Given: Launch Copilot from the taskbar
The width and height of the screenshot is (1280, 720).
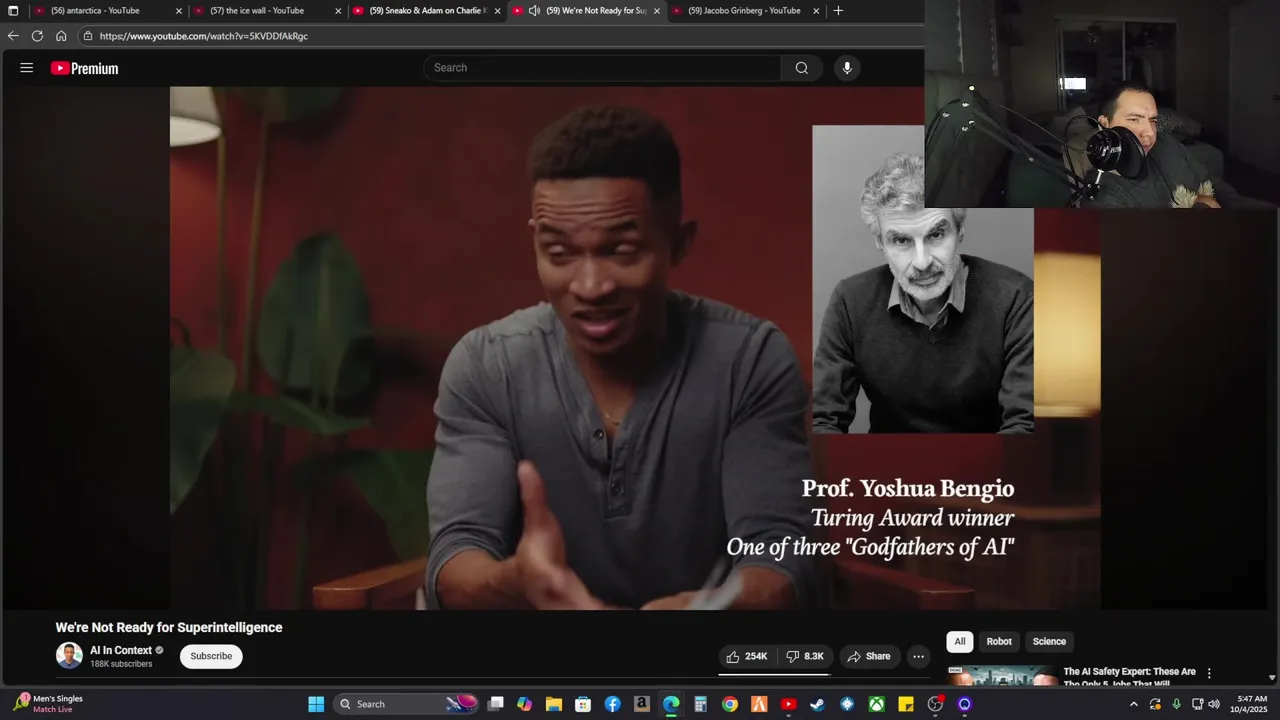Looking at the screenshot, I should click(x=524, y=704).
